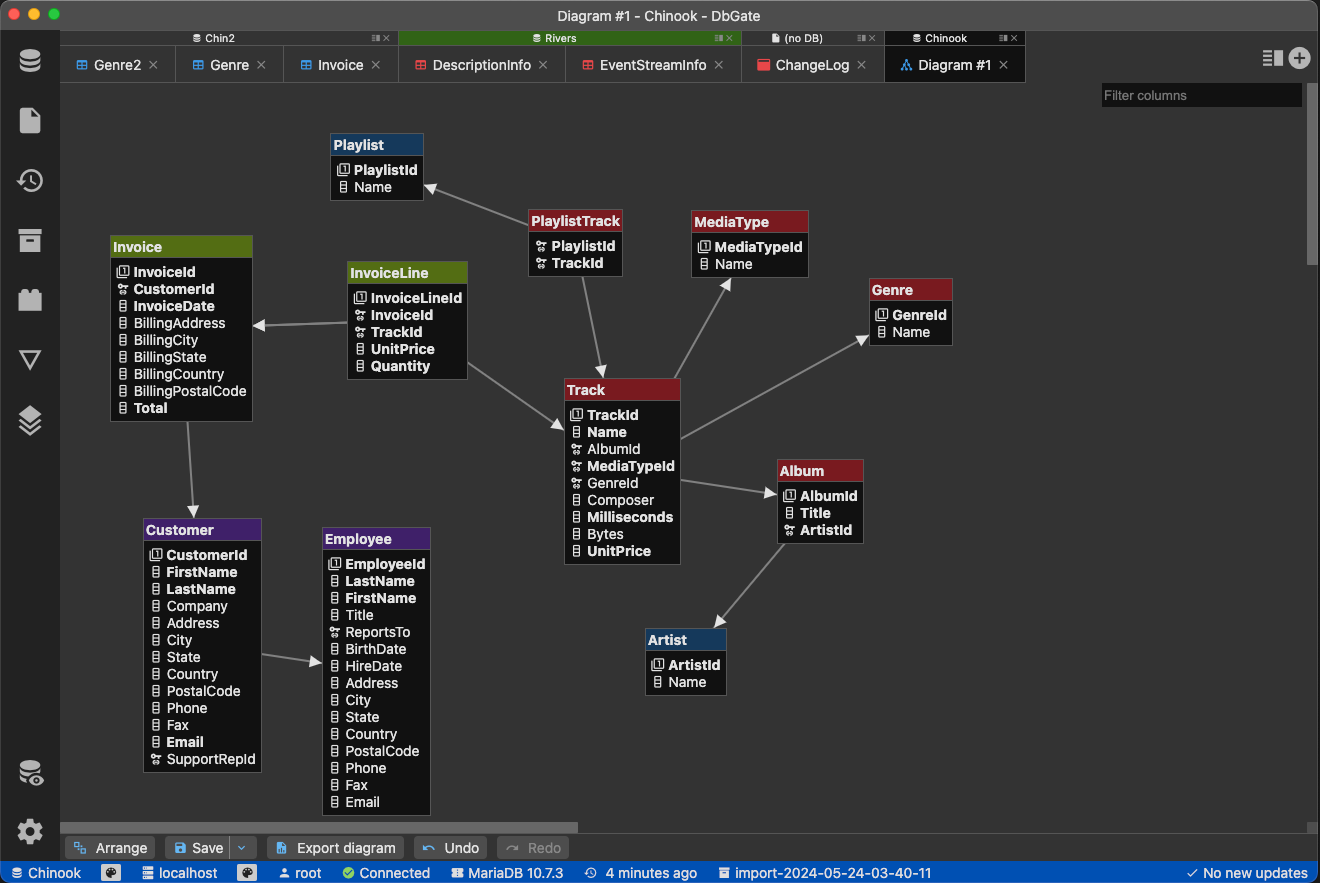Select the Track table header
Viewport: 1320px width, 883px height.
tap(622, 390)
